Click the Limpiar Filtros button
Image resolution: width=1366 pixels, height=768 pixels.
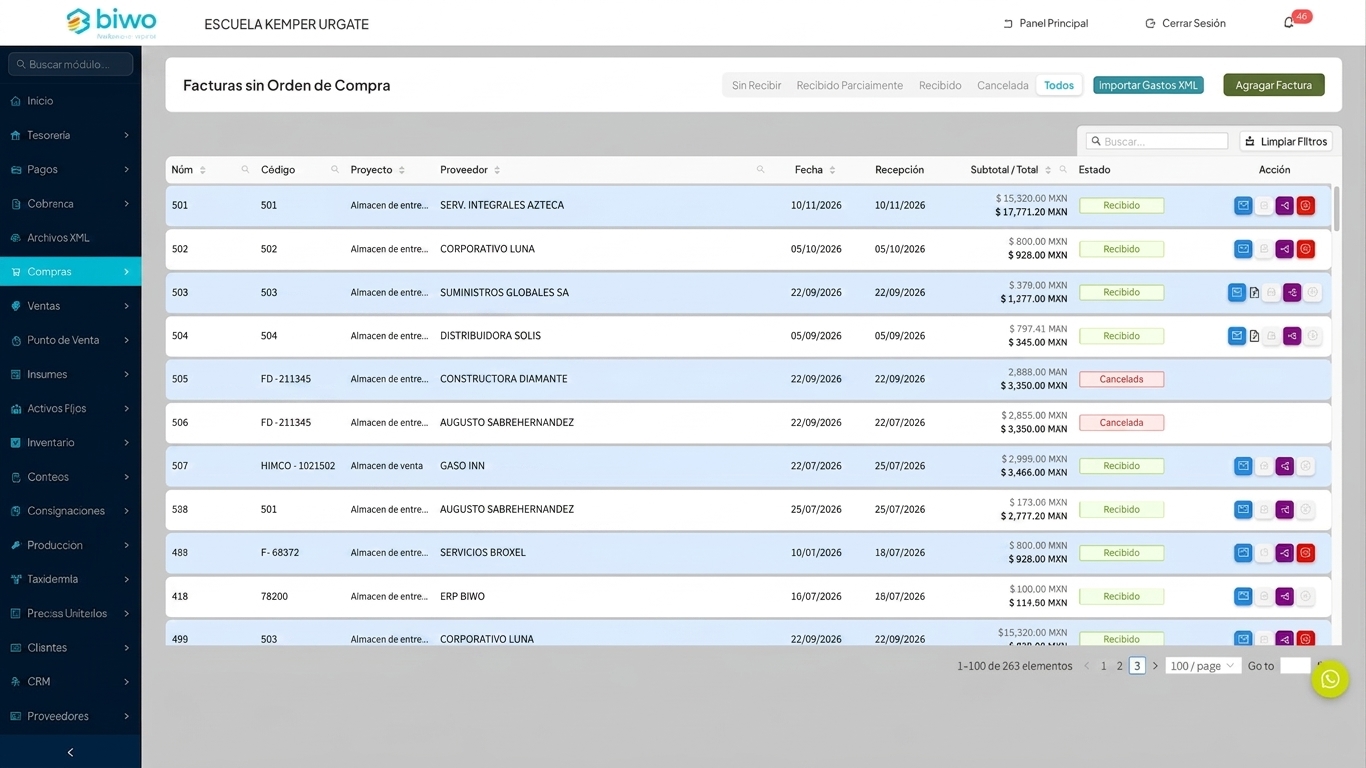click(1286, 142)
